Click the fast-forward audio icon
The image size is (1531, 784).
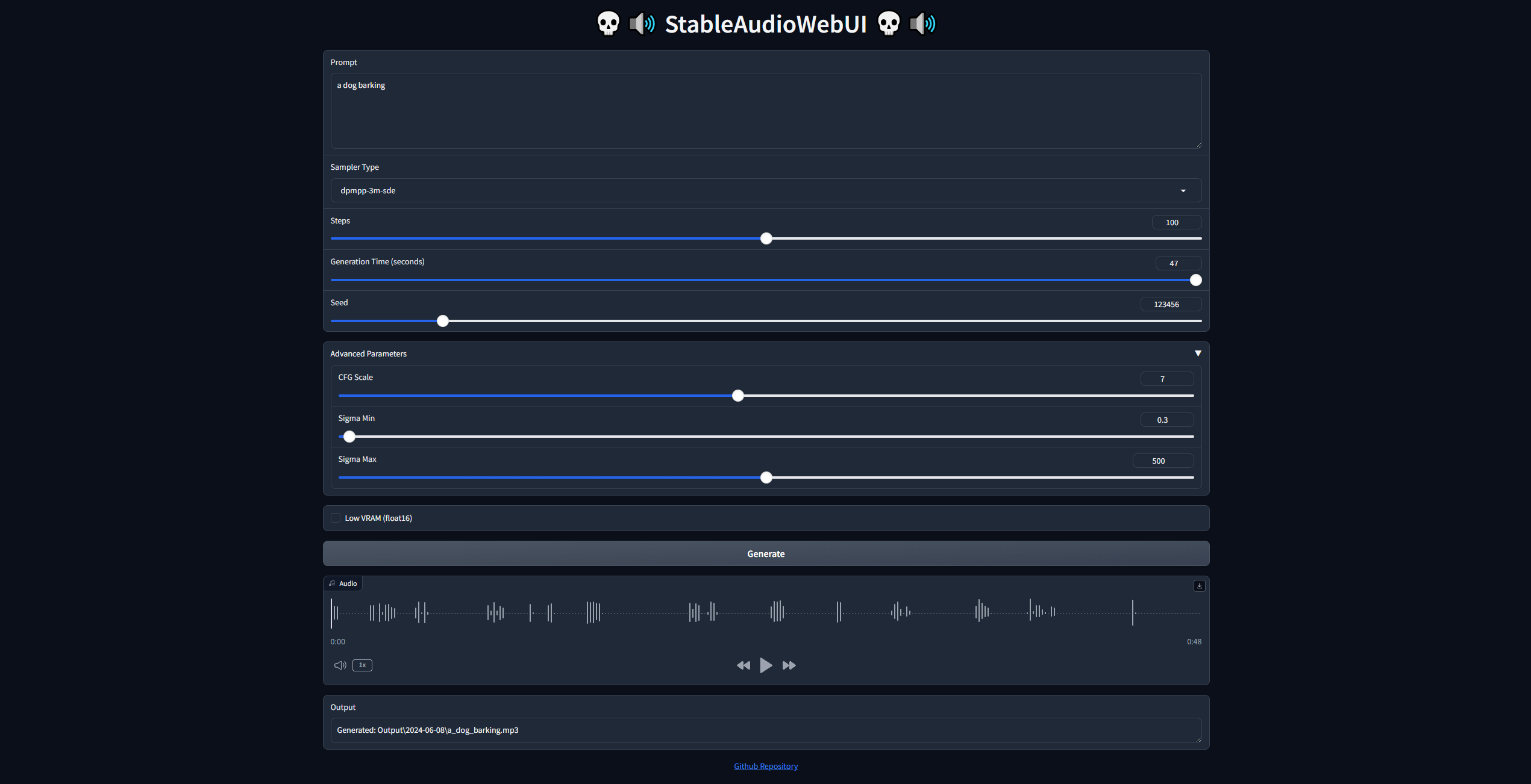click(789, 665)
